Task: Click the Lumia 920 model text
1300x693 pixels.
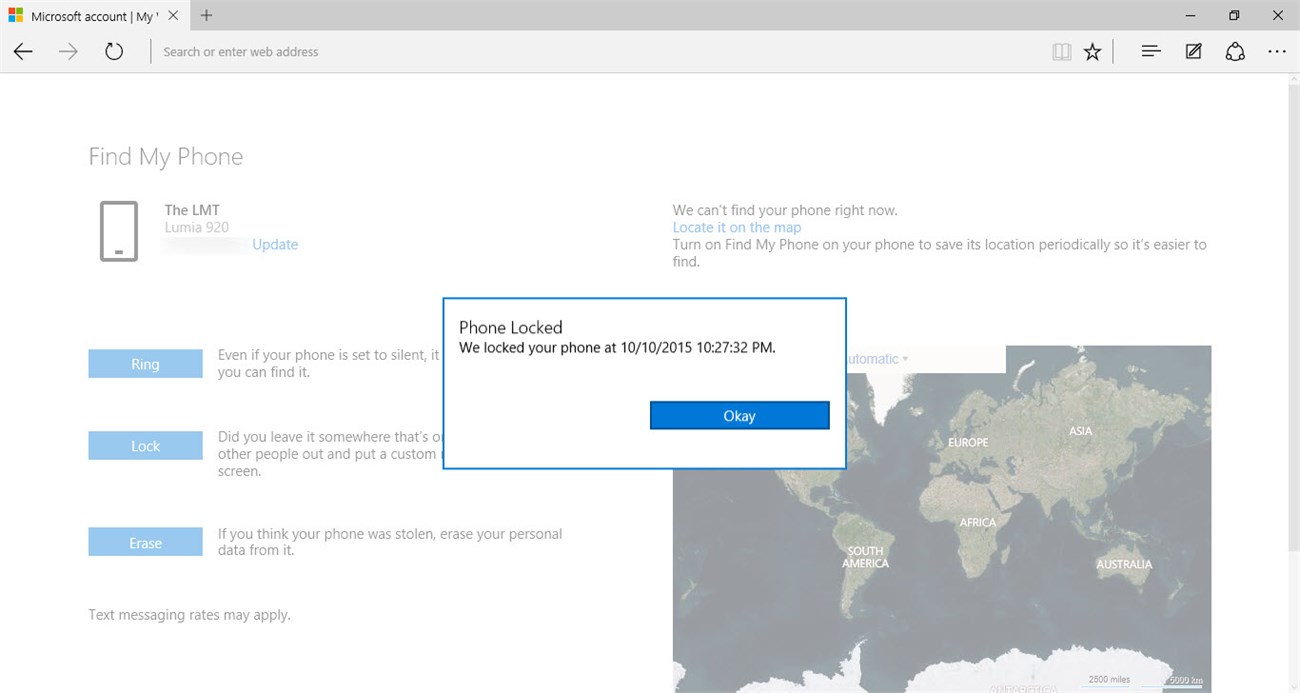Action: coord(197,227)
